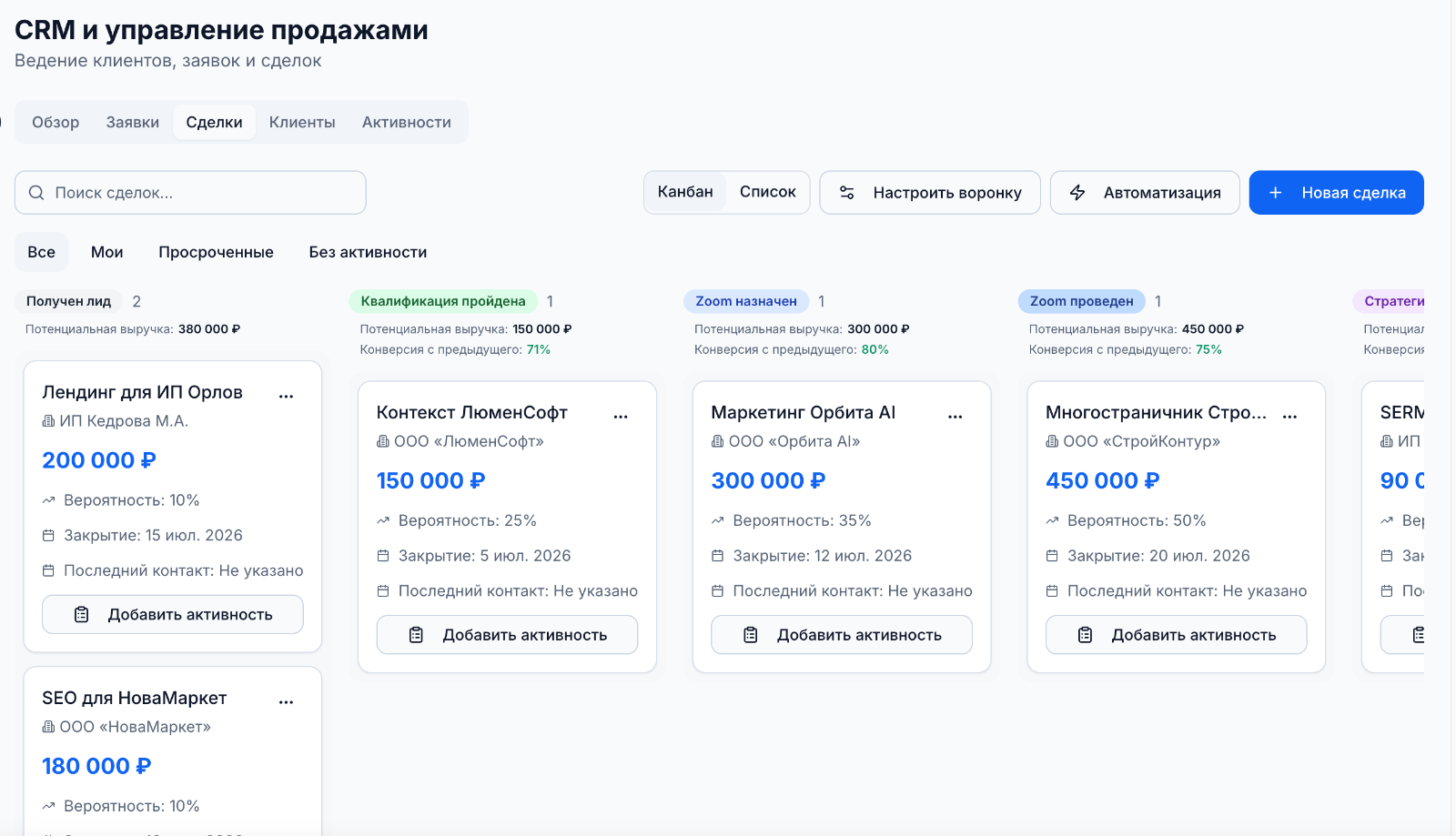This screenshot has width=1456, height=836.
Task: Click clipboard icon in ЛюменСофт Добавить активность button
Action: [416, 635]
